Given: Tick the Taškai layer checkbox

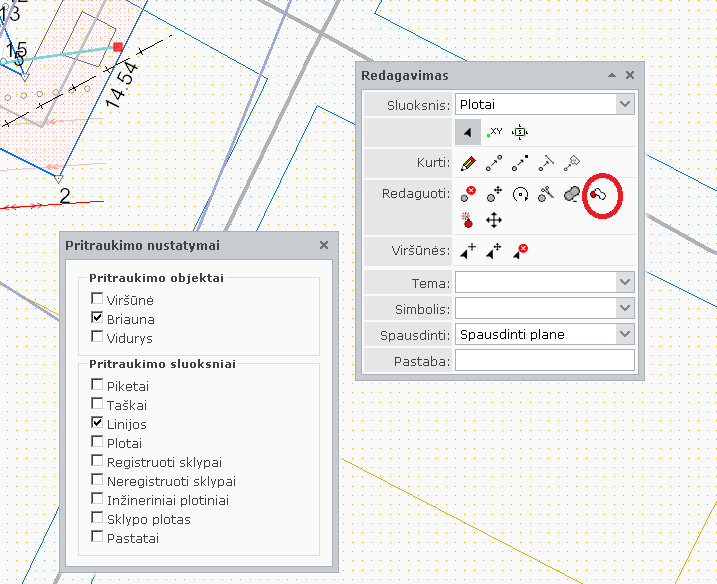Looking at the screenshot, I should tap(97, 403).
